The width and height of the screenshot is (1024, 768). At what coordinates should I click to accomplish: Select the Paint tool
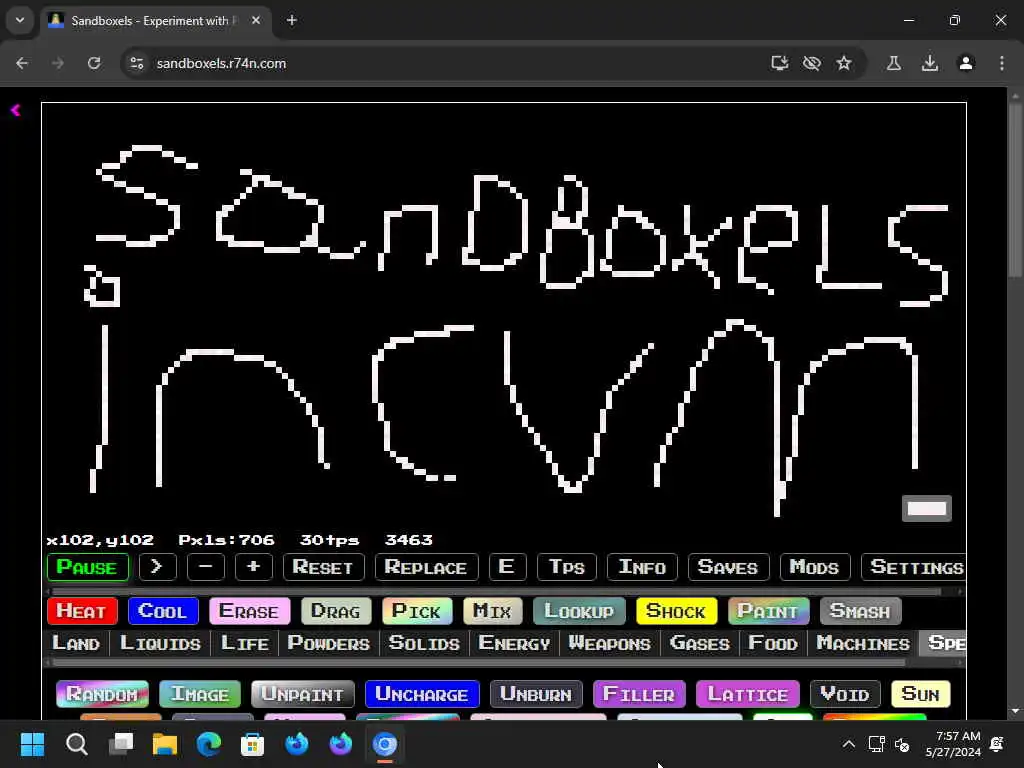click(769, 611)
